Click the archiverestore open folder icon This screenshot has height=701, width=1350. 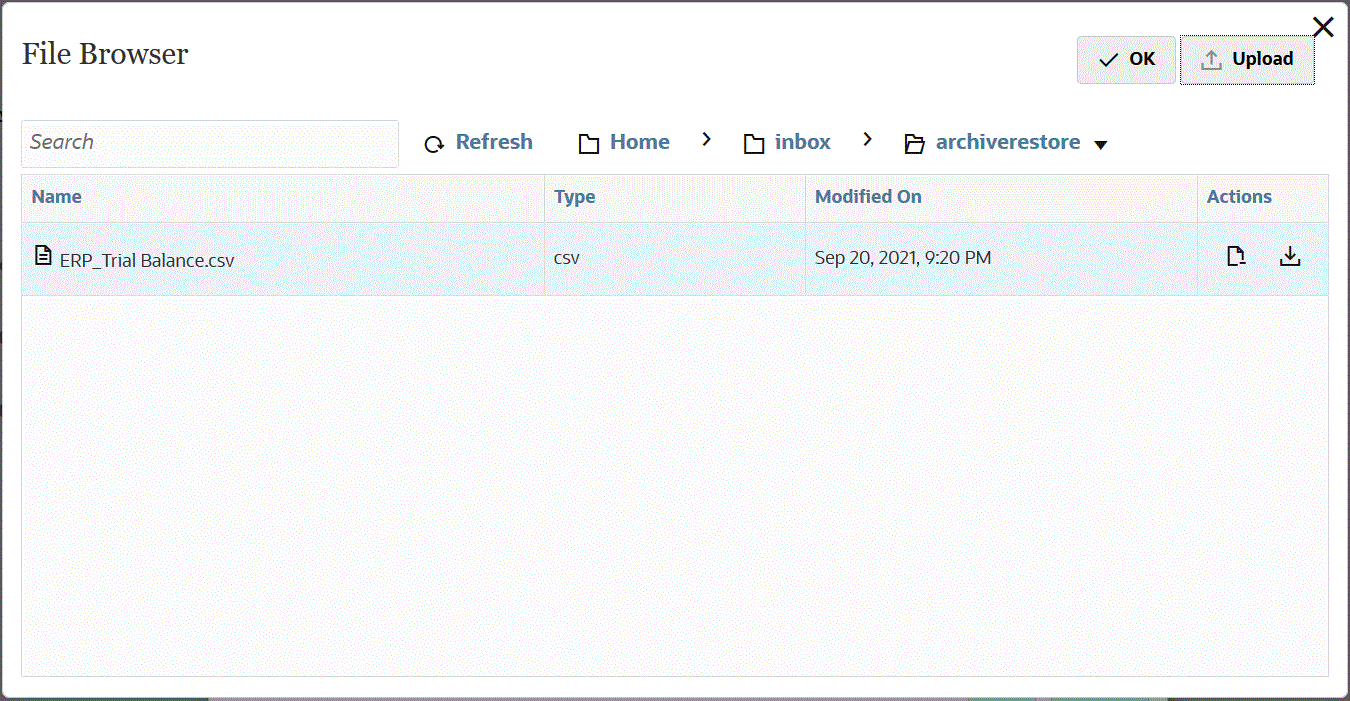pyautogui.click(x=914, y=144)
